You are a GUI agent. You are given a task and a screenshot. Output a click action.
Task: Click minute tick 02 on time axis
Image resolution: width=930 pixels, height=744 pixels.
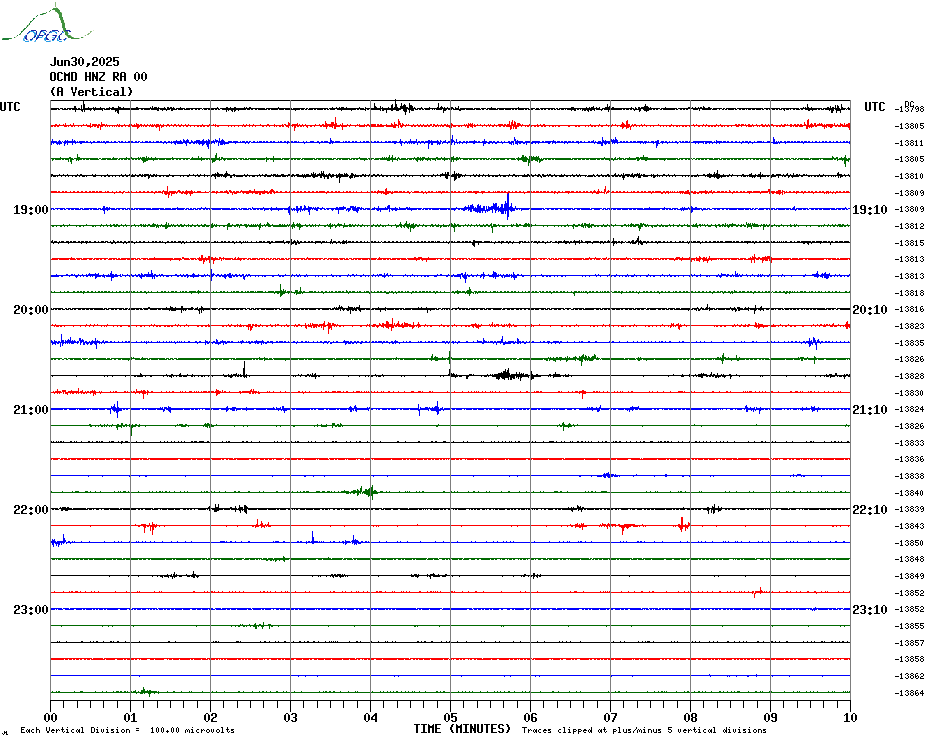tap(211, 717)
